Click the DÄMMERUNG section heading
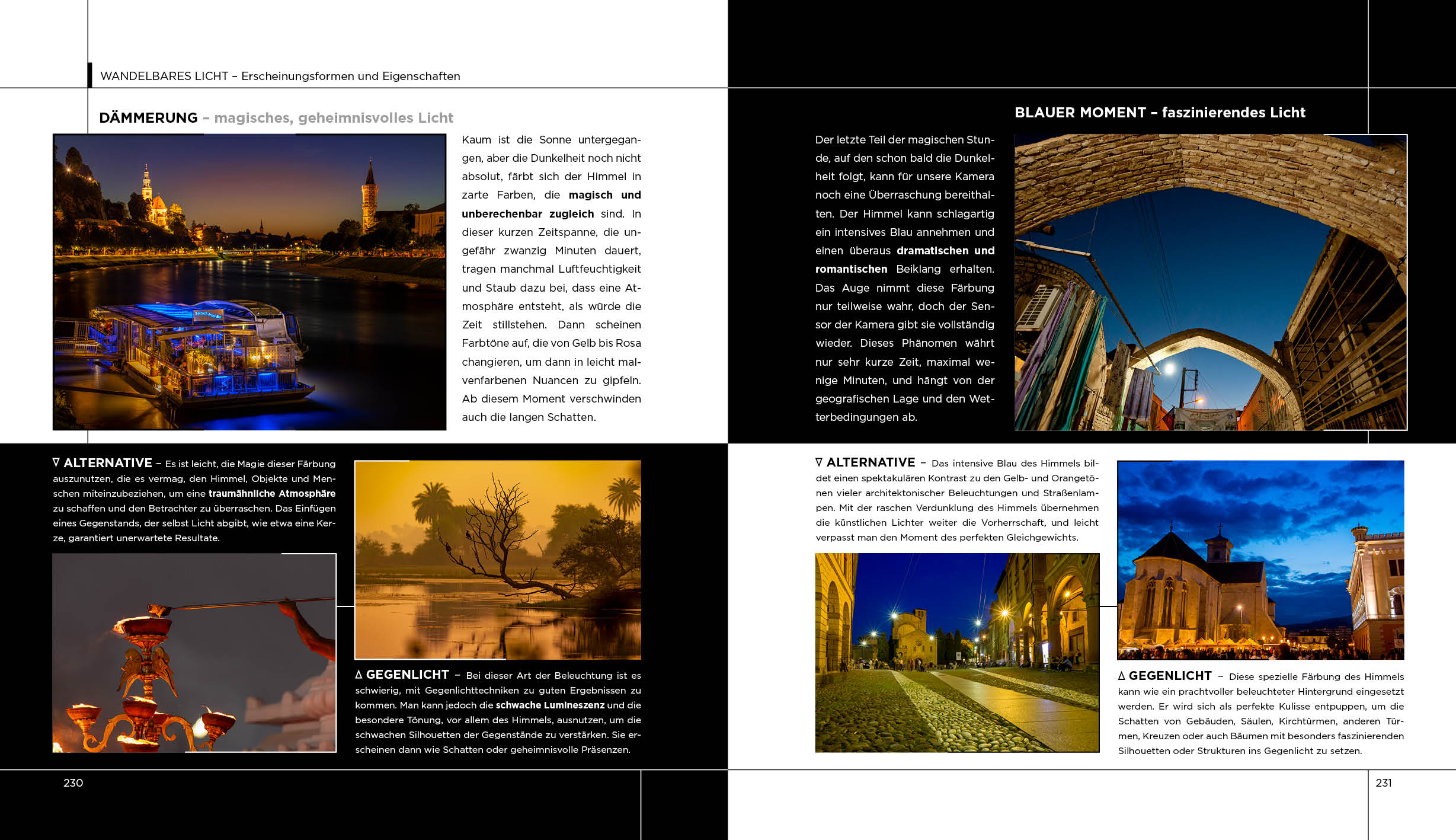 tap(149, 118)
